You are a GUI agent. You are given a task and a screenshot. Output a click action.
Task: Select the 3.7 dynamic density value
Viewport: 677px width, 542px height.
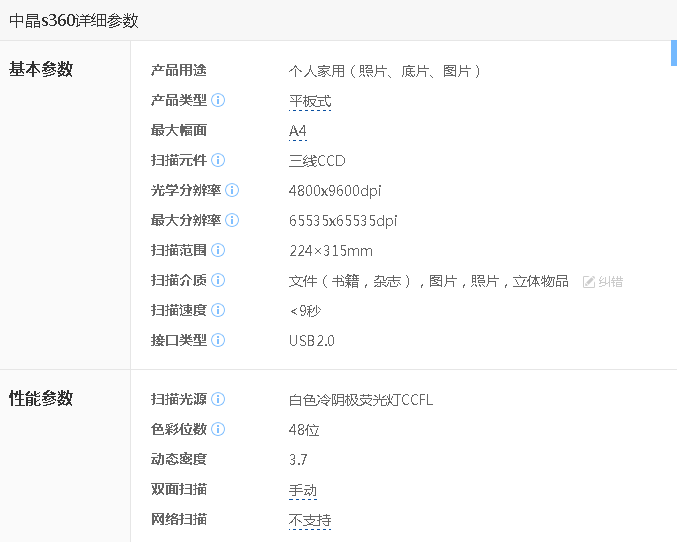(298, 460)
